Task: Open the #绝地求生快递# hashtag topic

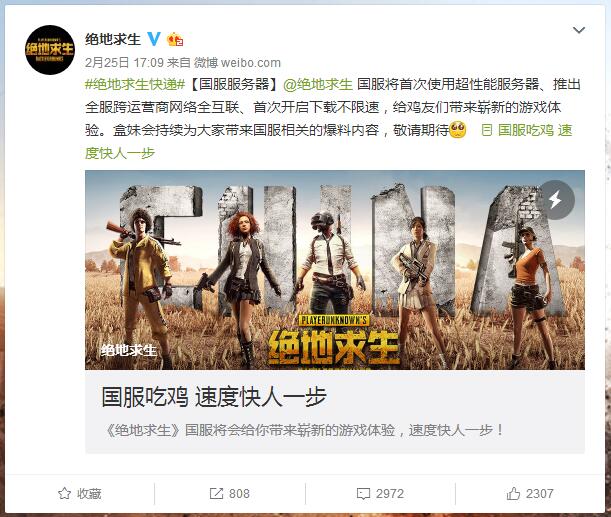Action: coord(135,85)
